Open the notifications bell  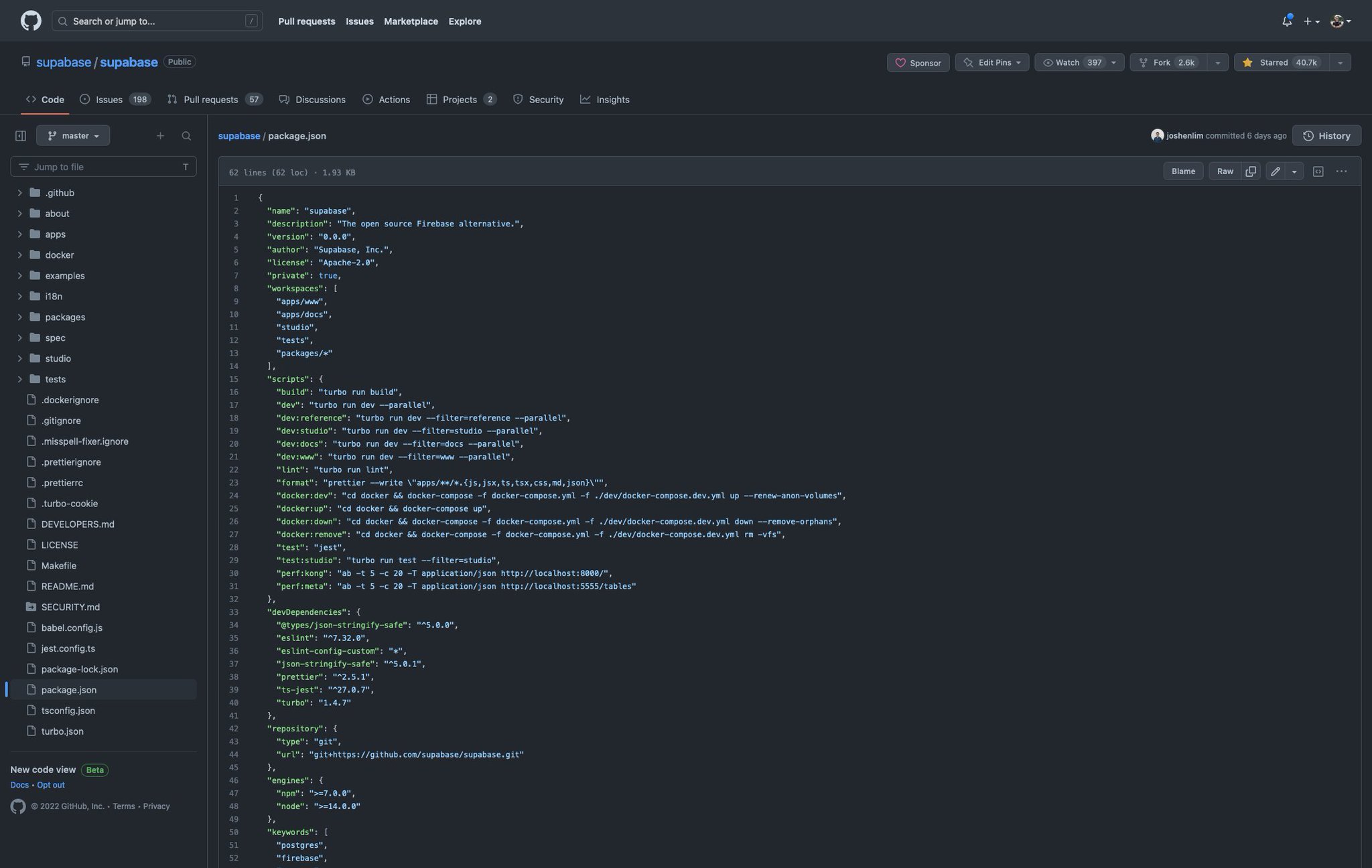[1286, 21]
